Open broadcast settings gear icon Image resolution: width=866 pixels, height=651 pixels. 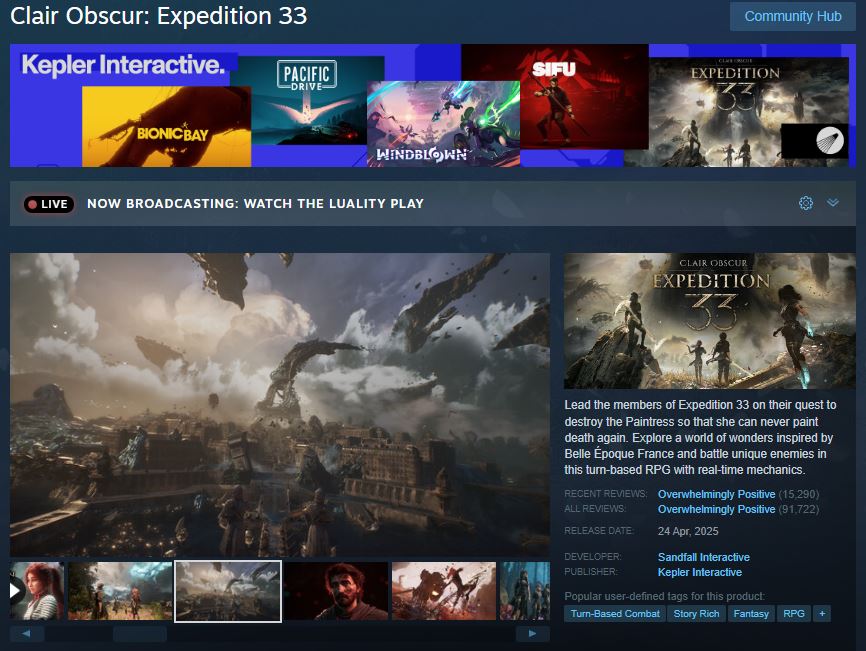pyautogui.click(x=806, y=203)
